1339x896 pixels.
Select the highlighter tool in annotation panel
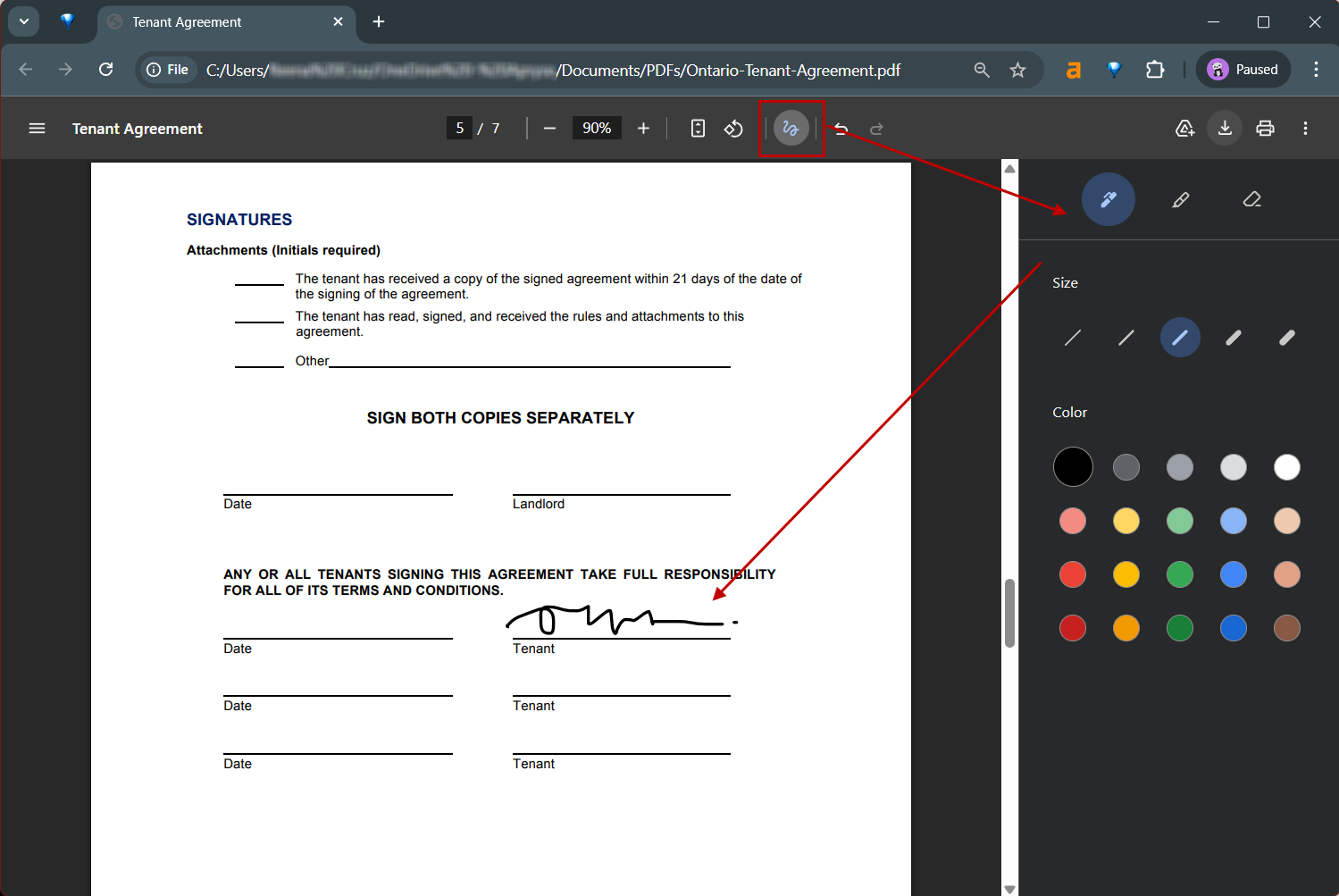[x=1180, y=199]
